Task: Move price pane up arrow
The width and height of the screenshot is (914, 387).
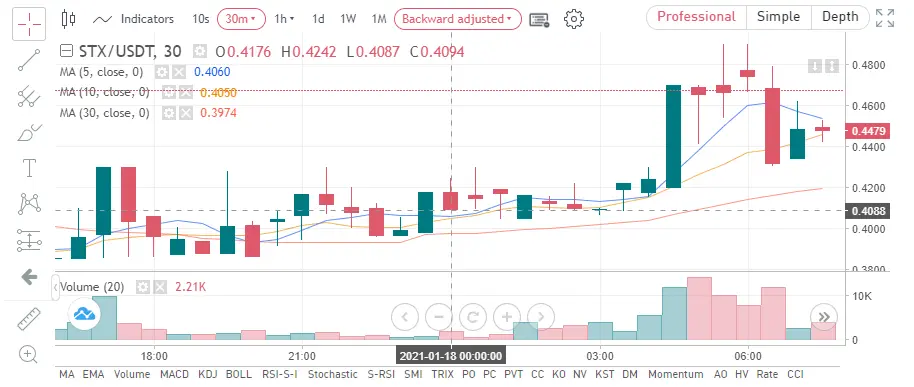Action: (832, 66)
